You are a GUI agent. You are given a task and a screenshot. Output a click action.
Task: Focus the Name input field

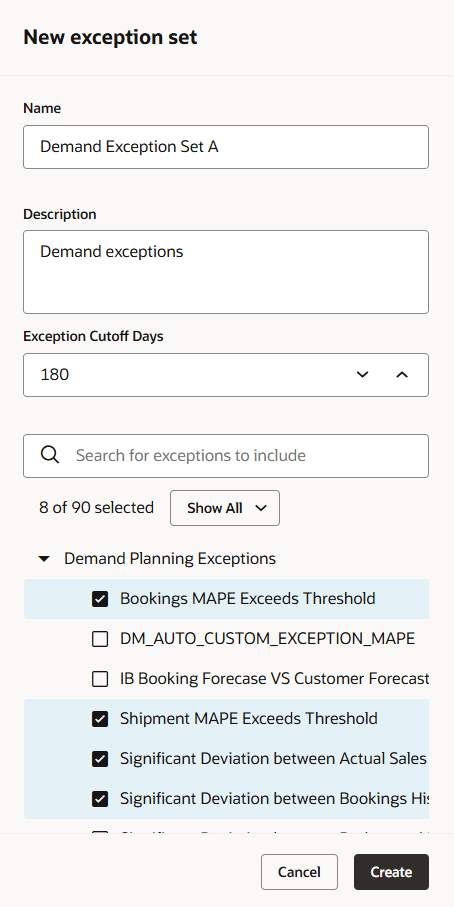tap(226, 147)
